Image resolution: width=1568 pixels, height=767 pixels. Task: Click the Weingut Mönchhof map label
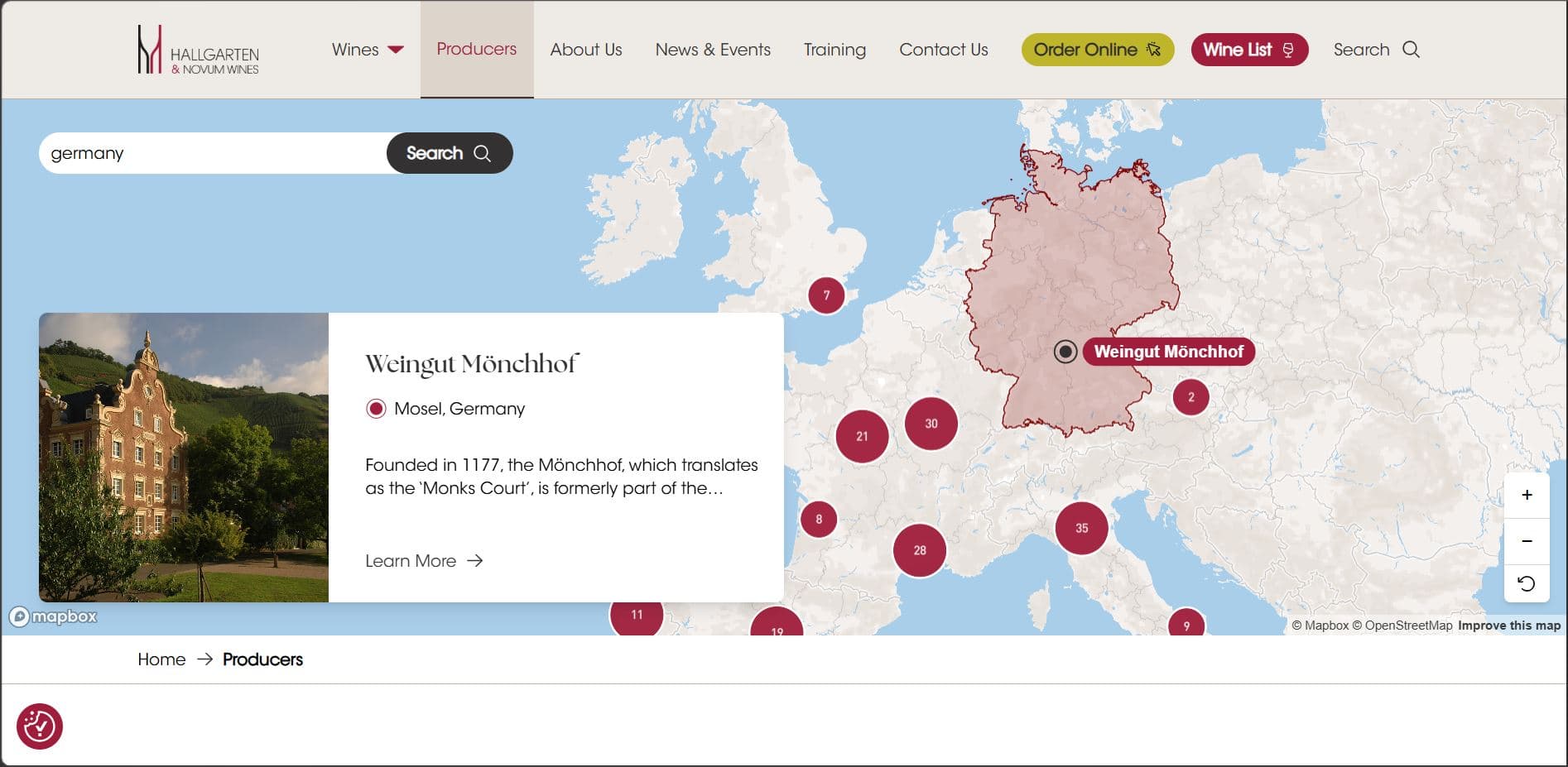1168,352
